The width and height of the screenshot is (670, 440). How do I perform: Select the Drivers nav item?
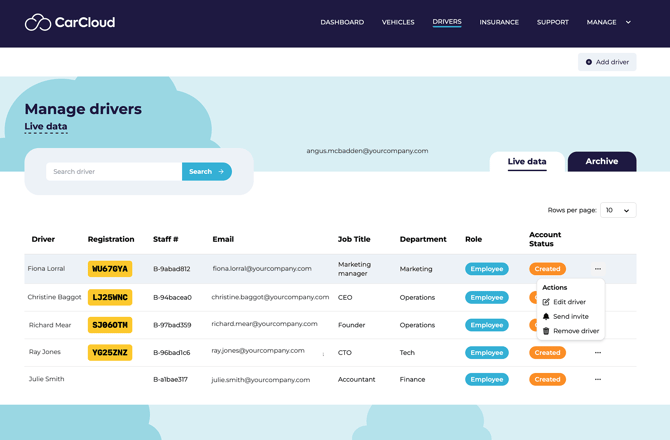[447, 22]
